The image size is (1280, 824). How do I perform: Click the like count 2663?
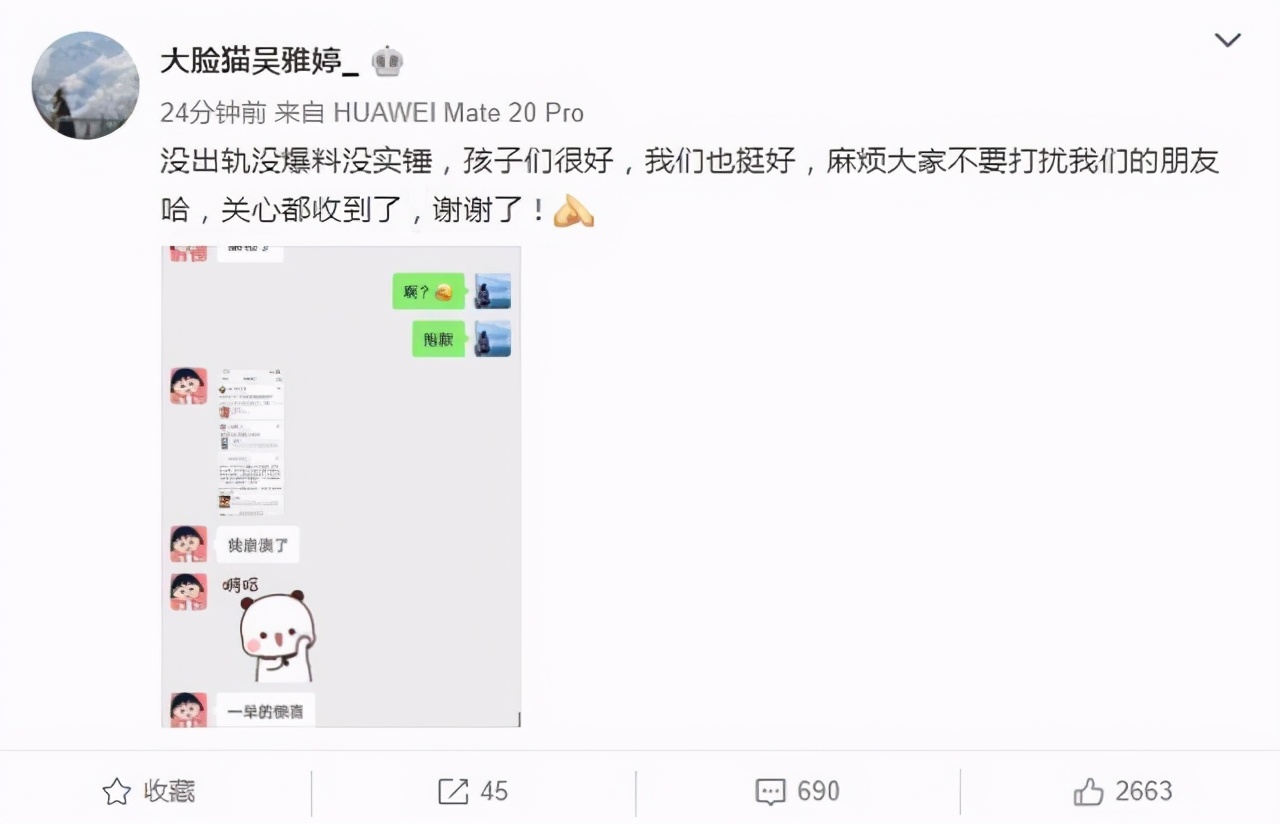(1143, 792)
